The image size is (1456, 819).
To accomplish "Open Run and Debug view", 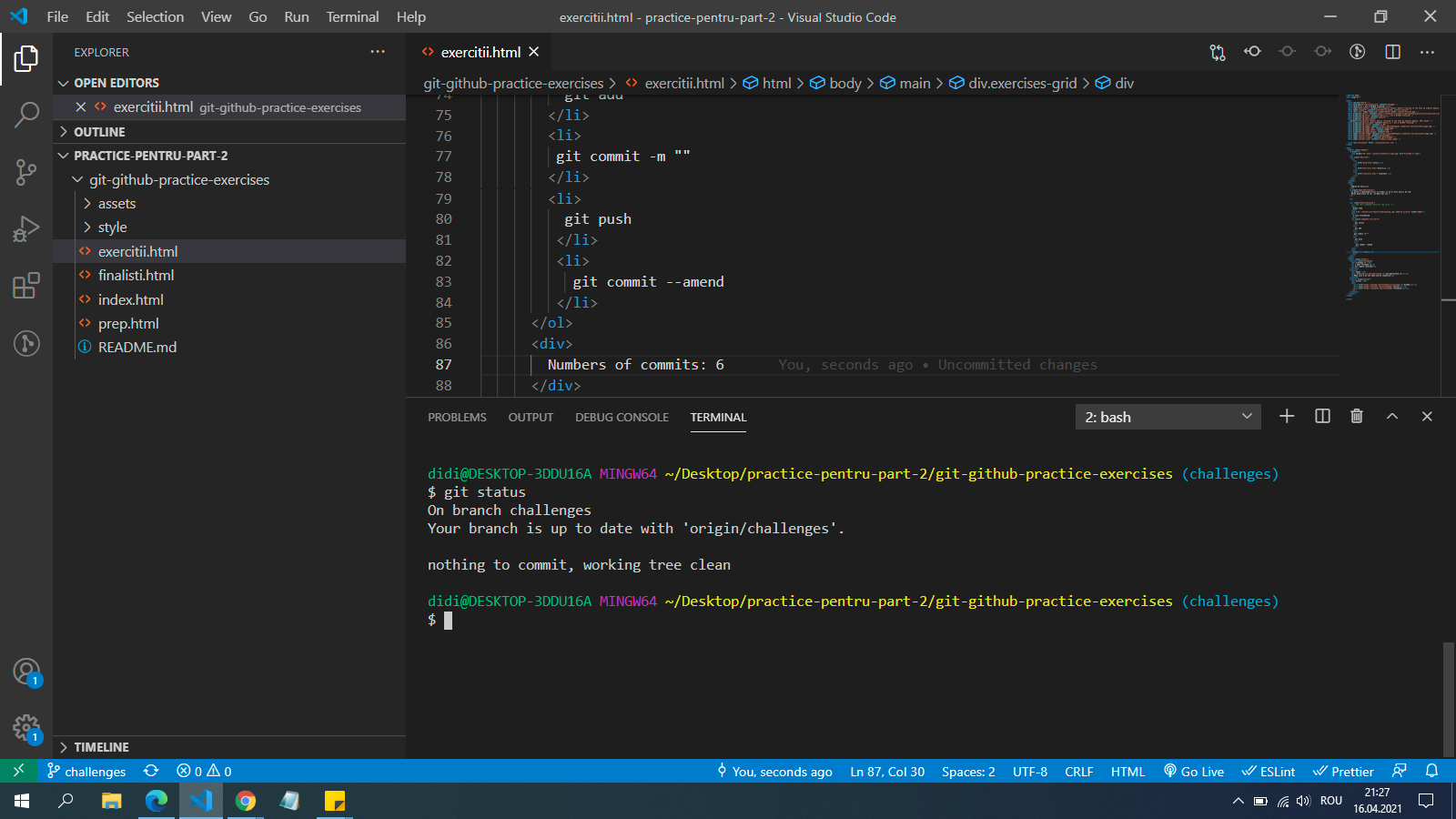I will 26,228.
